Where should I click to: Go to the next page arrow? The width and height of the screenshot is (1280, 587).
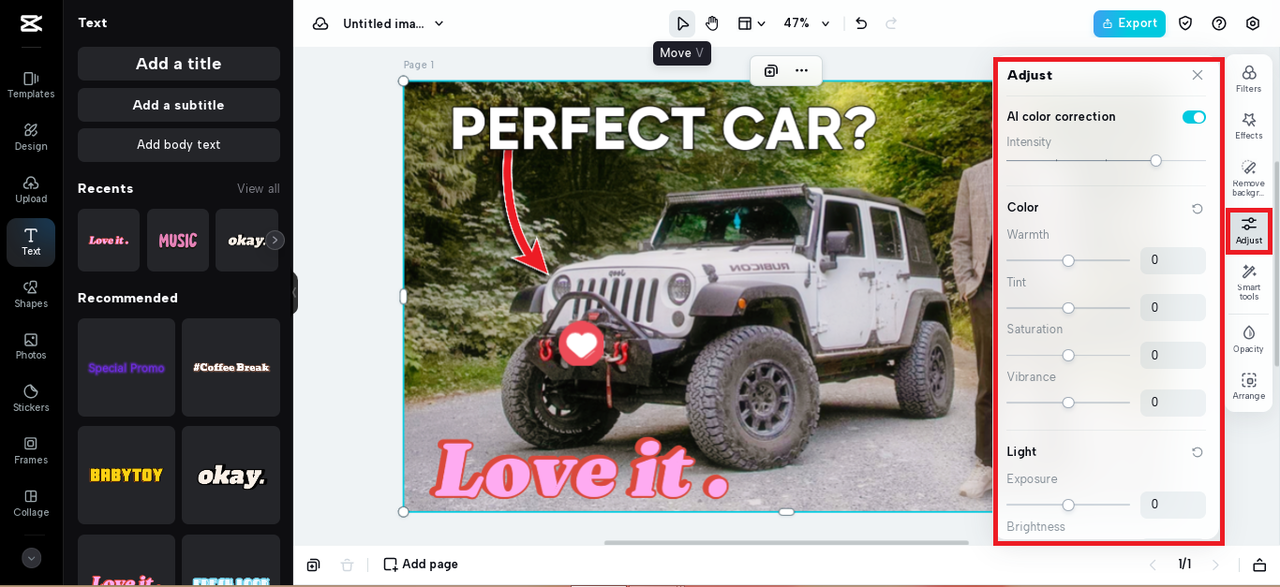(x=1216, y=565)
